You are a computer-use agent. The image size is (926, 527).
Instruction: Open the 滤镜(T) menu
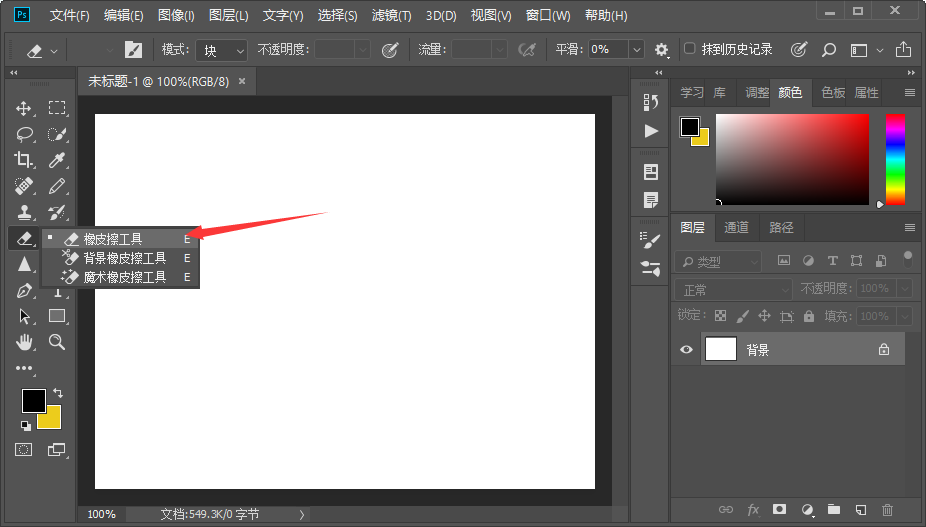coord(392,15)
